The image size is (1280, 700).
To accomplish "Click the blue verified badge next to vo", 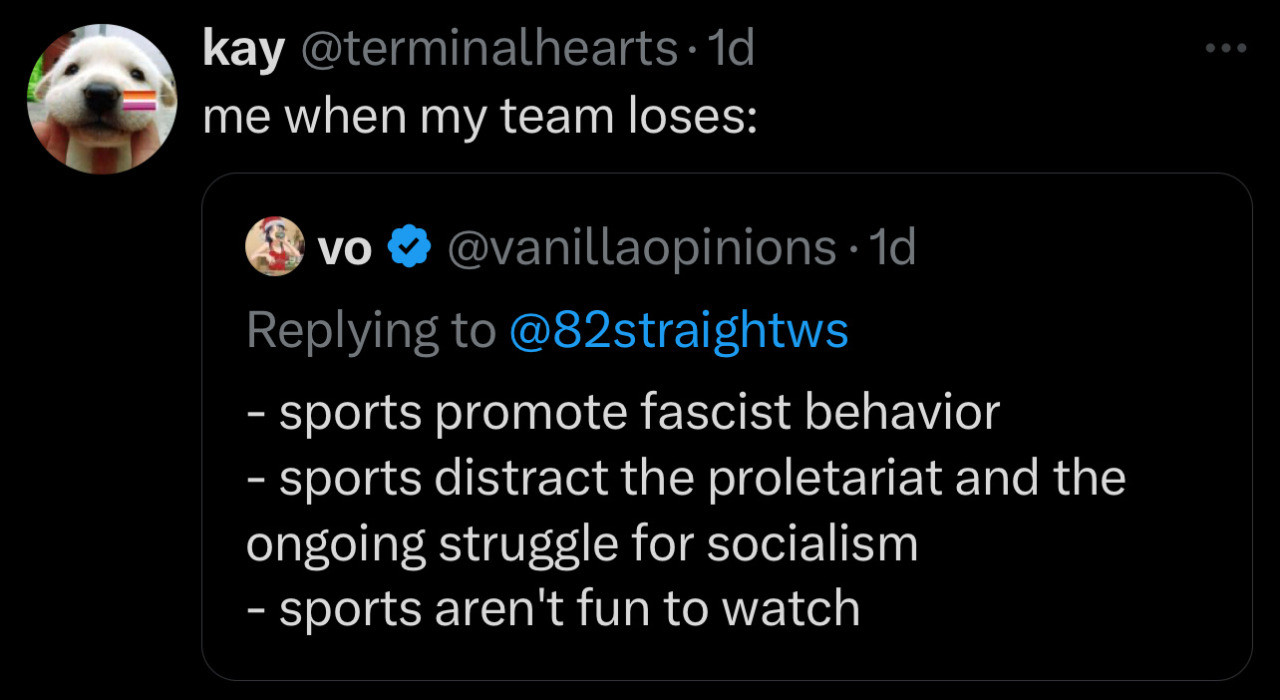I will [x=409, y=247].
